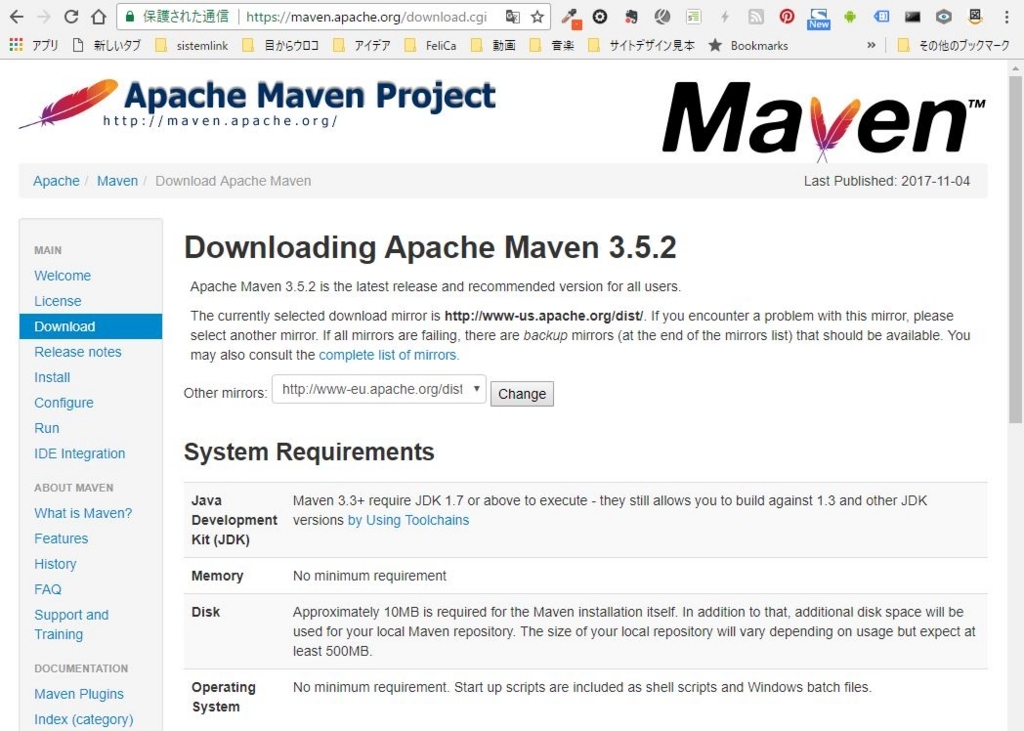Viewport: 1024px width, 731px height.
Task: Click the extension icon labeled New
Action: point(818,18)
